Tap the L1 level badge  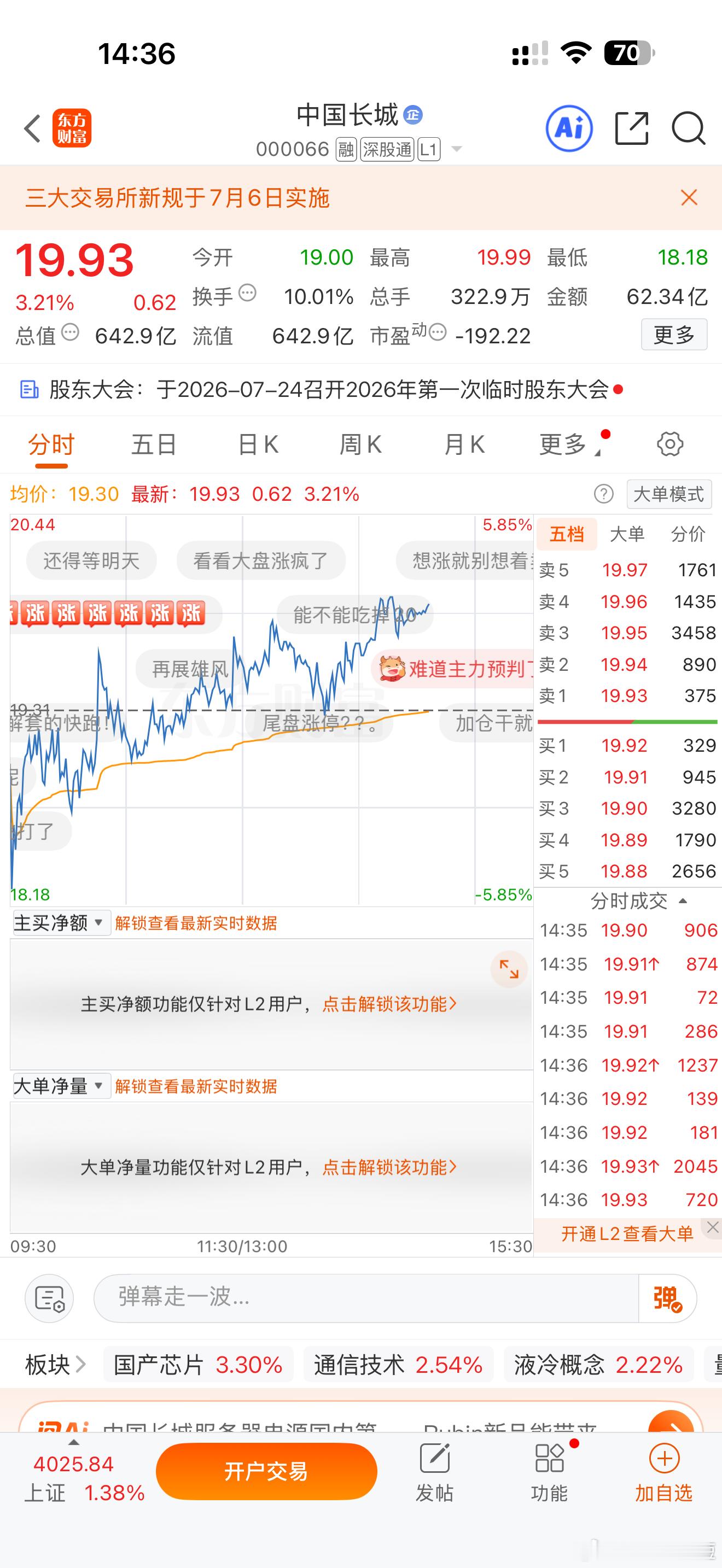(429, 149)
